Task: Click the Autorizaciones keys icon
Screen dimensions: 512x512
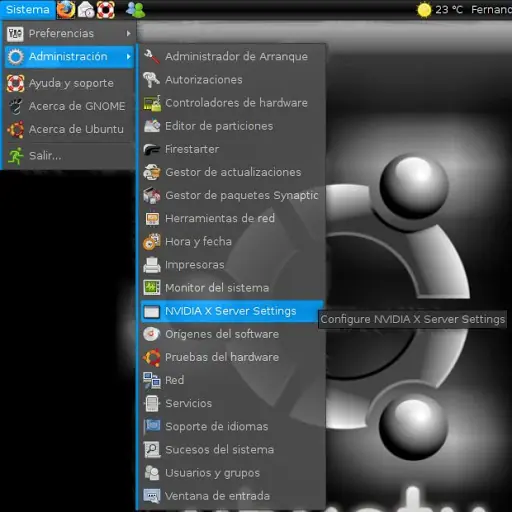Action: coord(152,80)
